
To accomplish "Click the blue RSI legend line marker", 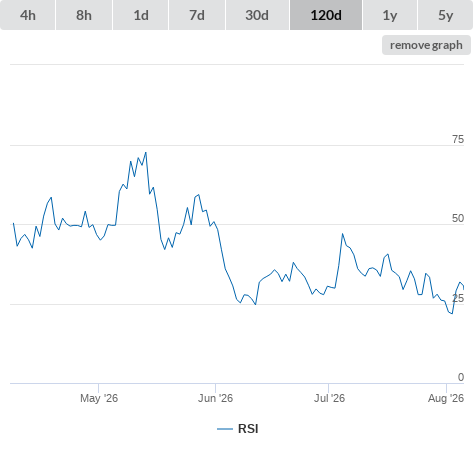I will click(x=225, y=429).
